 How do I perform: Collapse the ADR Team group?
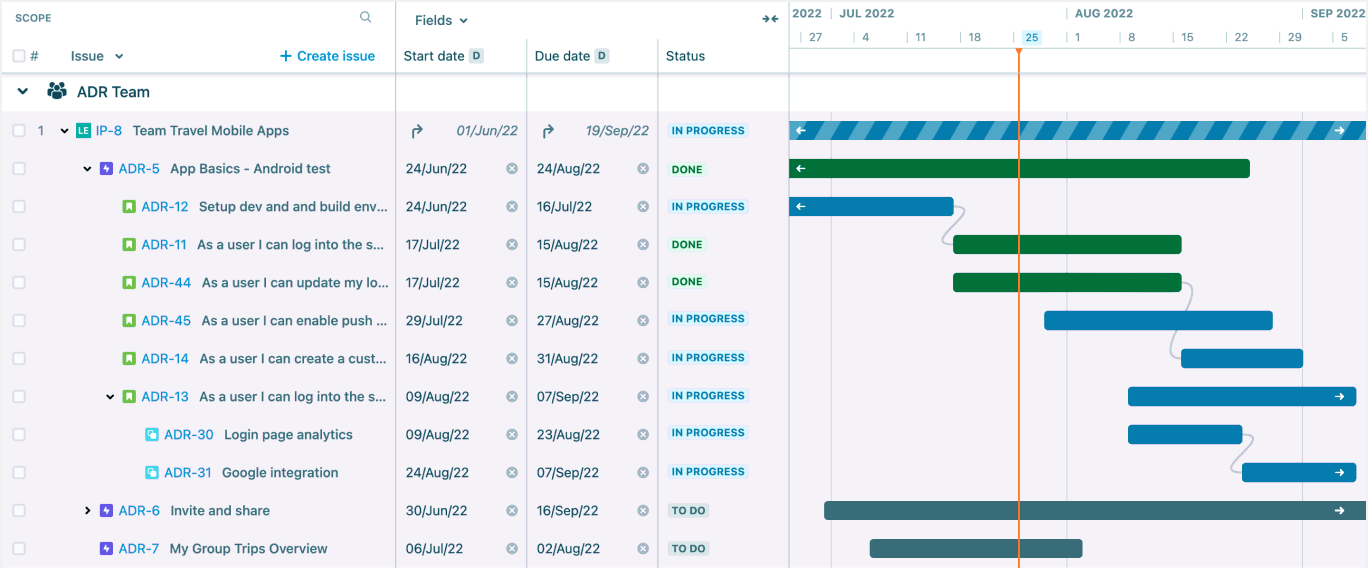(x=23, y=91)
